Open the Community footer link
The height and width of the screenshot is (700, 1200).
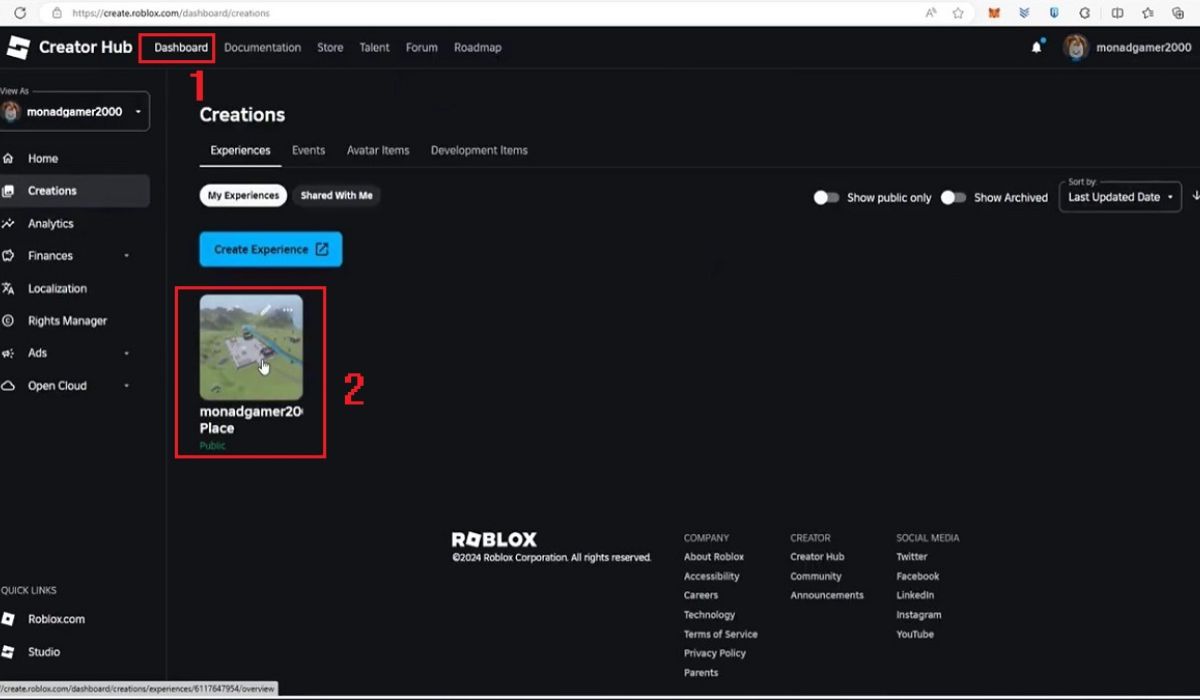[x=816, y=576]
